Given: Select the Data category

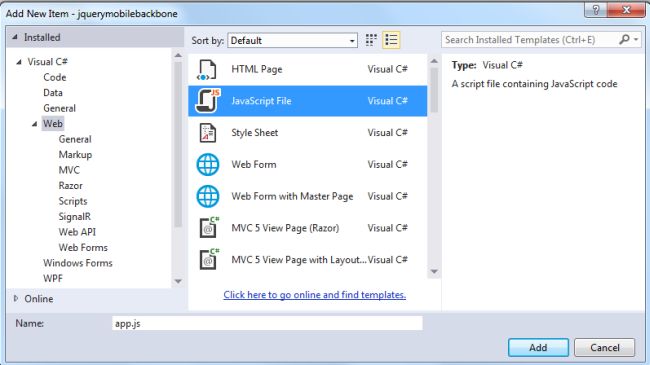Looking at the screenshot, I should coord(53,92).
